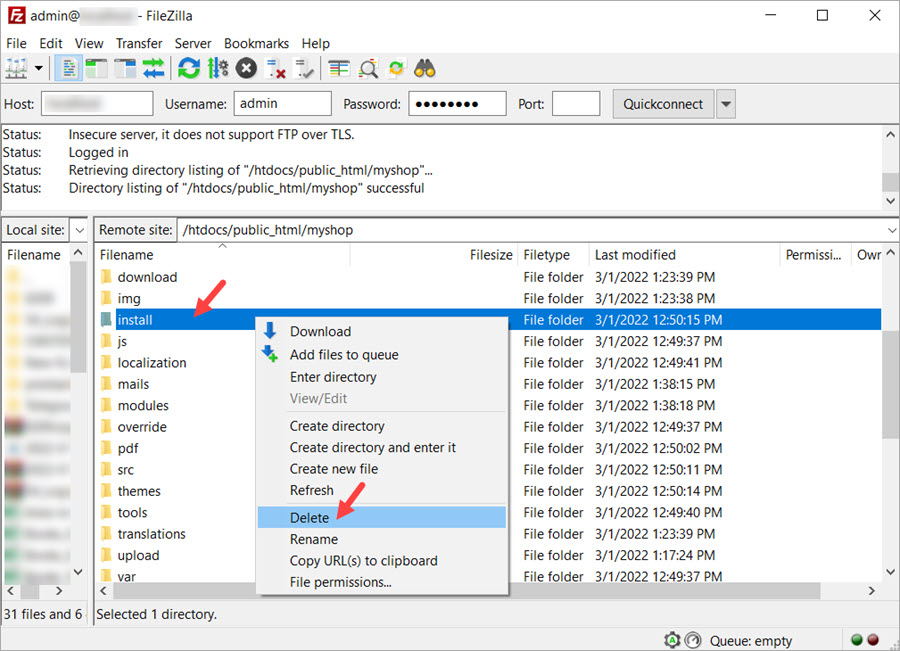Open the Bookmarks menu
The width and height of the screenshot is (900, 651).
257,44
